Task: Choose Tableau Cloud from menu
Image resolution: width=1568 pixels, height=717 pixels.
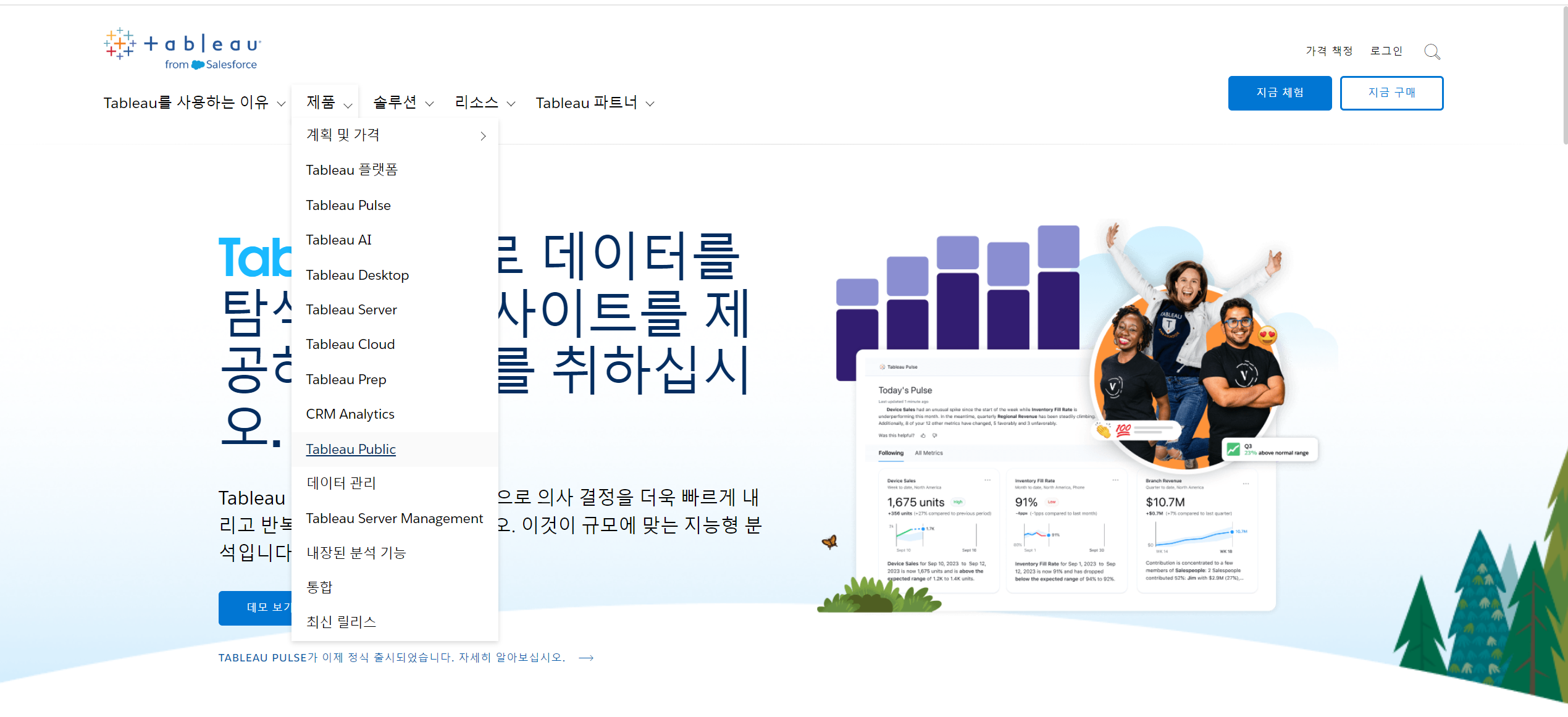Action: click(x=395, y=344)
